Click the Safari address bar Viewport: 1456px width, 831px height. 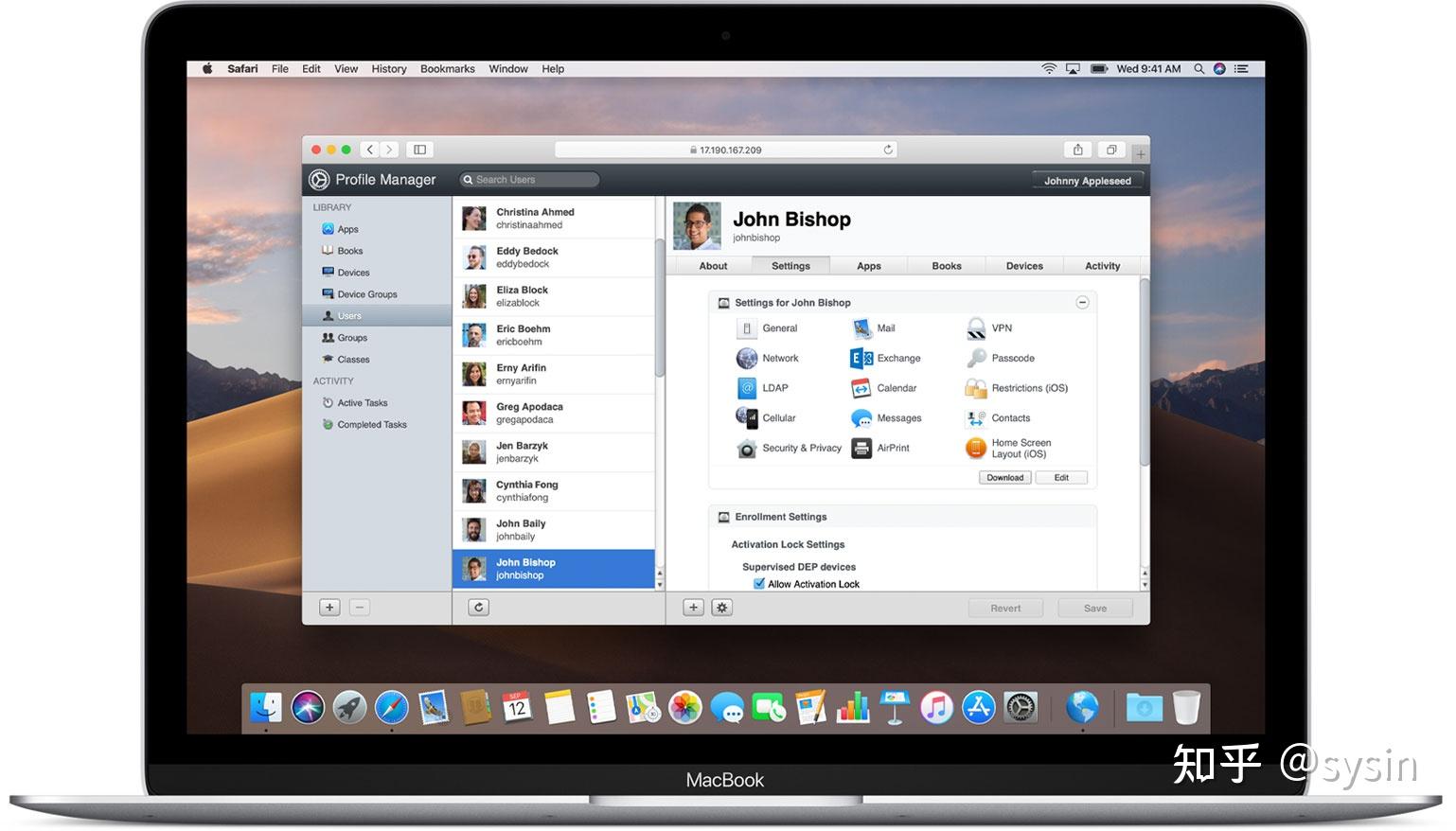(x=726, y=150)
